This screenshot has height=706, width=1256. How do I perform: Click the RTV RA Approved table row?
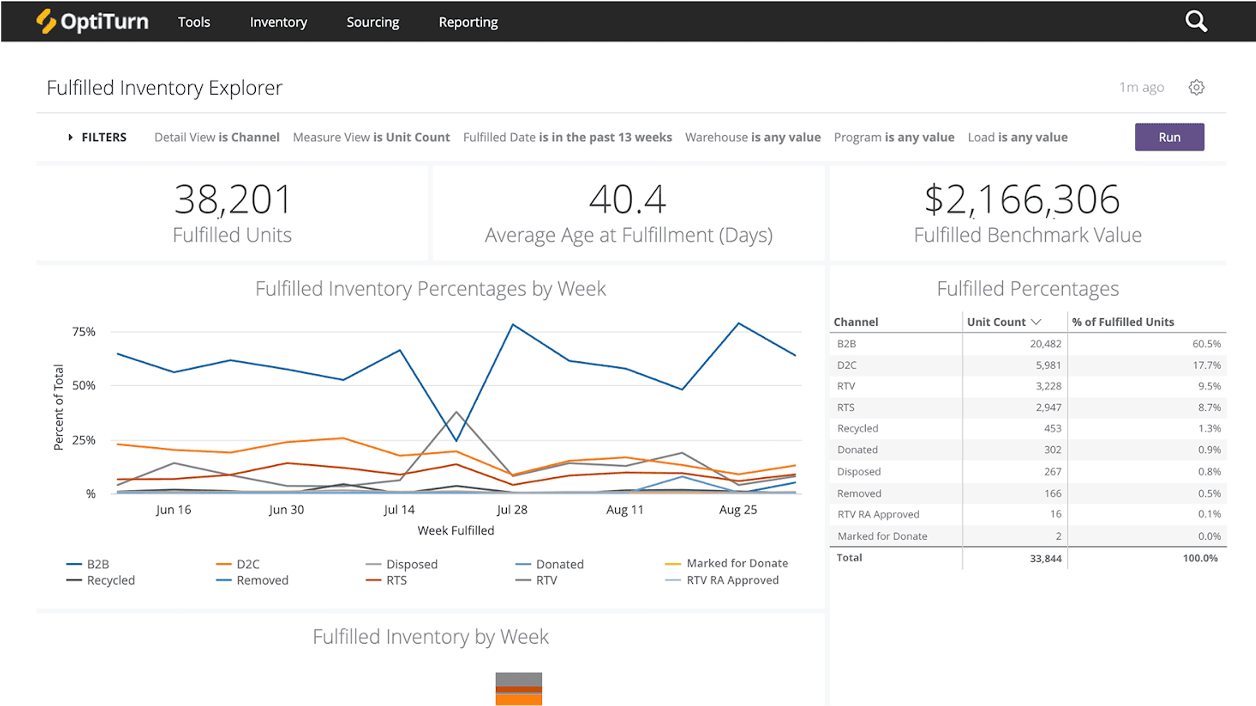coord(1028,514)
